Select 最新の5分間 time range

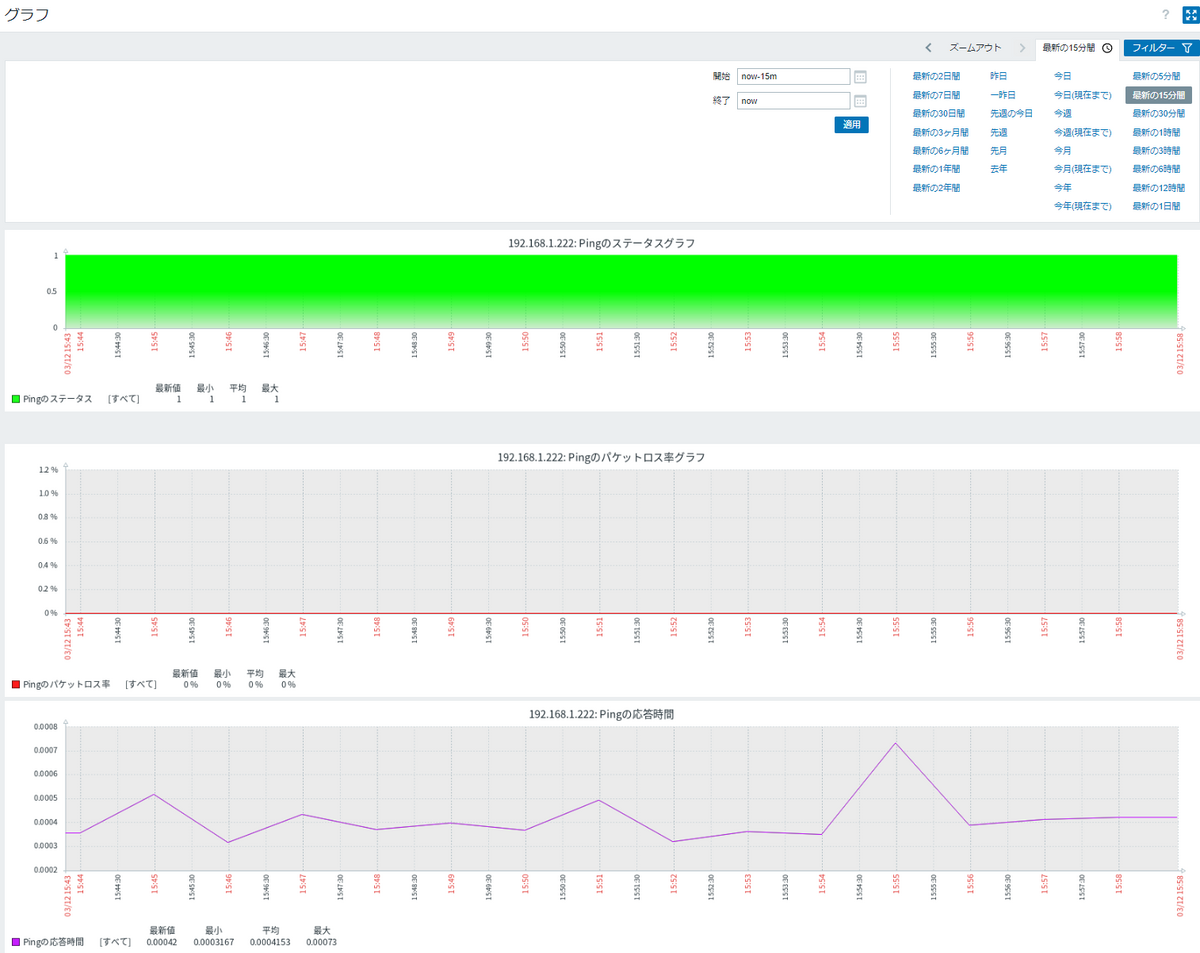pos(1156,75)
